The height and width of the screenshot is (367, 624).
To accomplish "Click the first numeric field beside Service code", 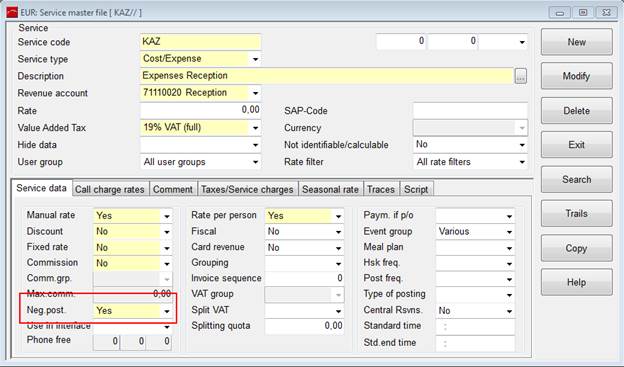I will pyautogui.click(x=401, y=41).
